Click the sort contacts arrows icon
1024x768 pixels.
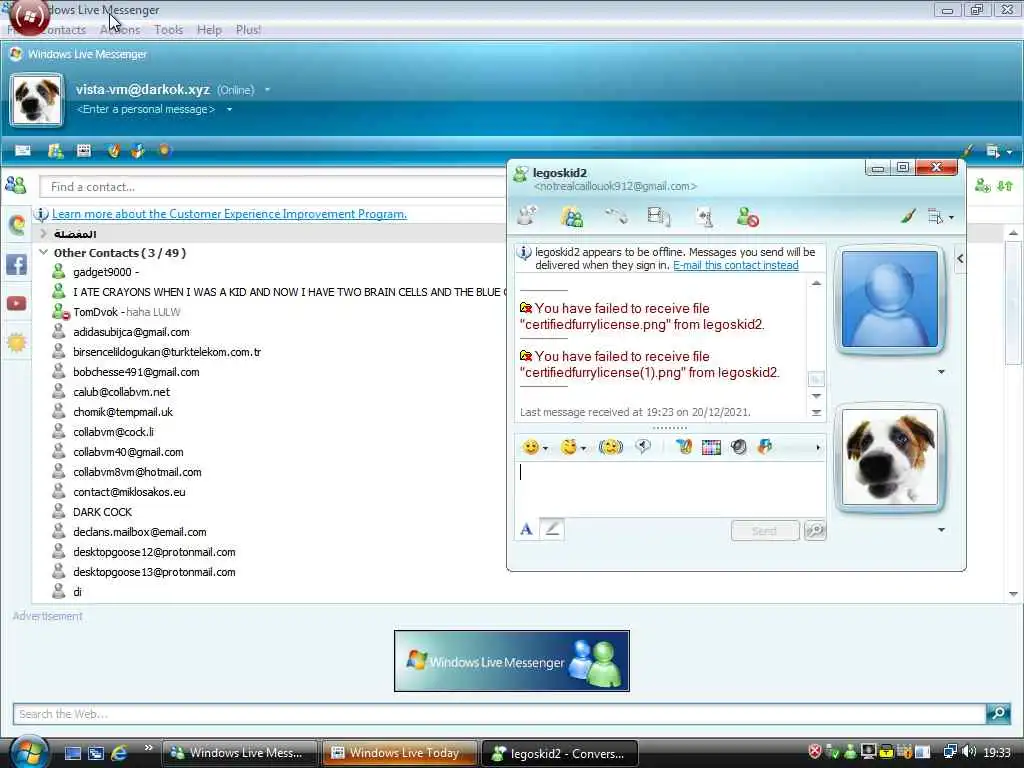pyautogui.click(x=1005, y=186)
